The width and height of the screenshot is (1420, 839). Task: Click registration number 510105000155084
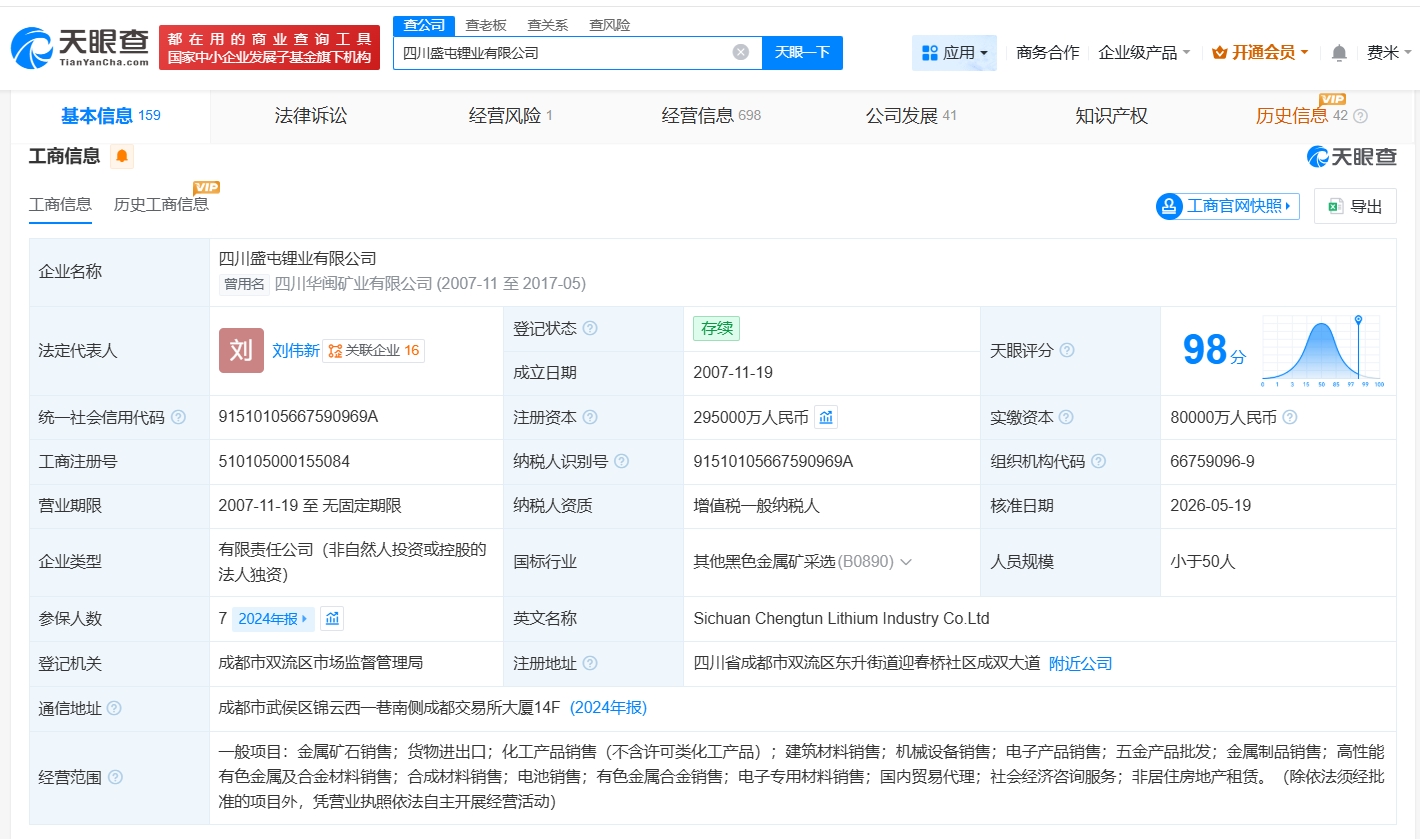pos(284,461)
